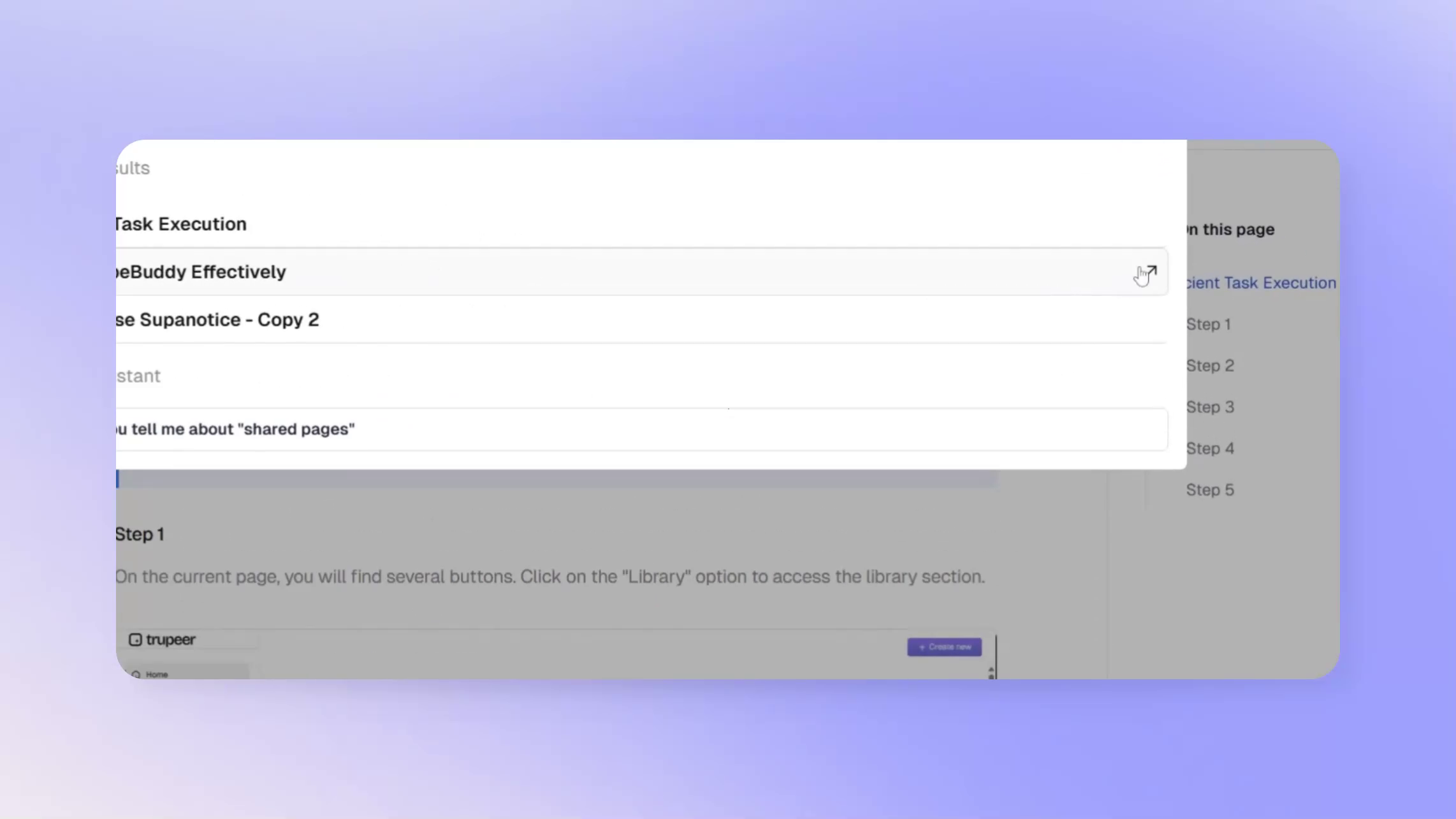1456x819 pixels.
Task: Click the trupeer logo icon
Action: pyautogui.click(x=136, y=639)
